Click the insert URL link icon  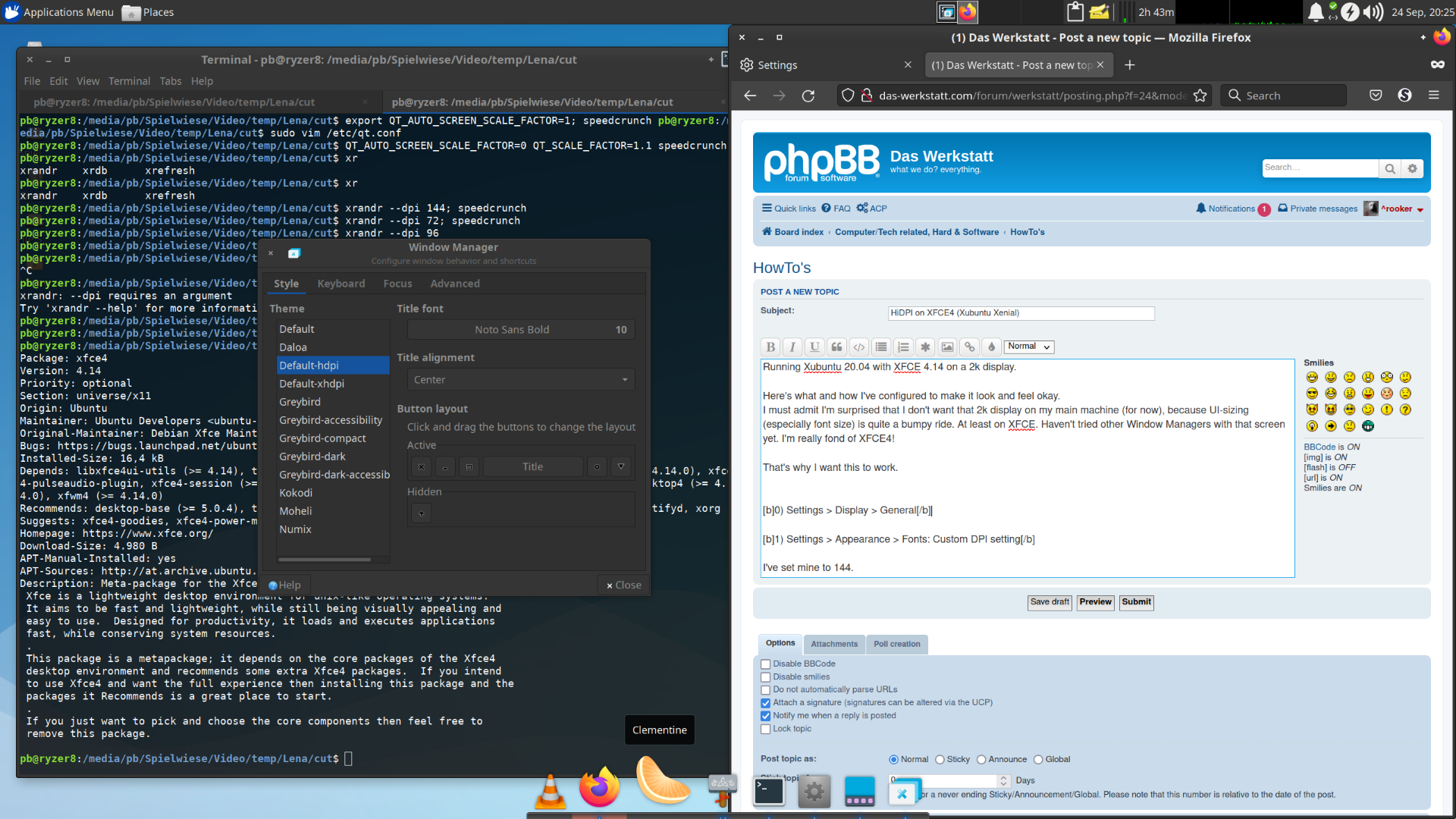pos(969,347)
